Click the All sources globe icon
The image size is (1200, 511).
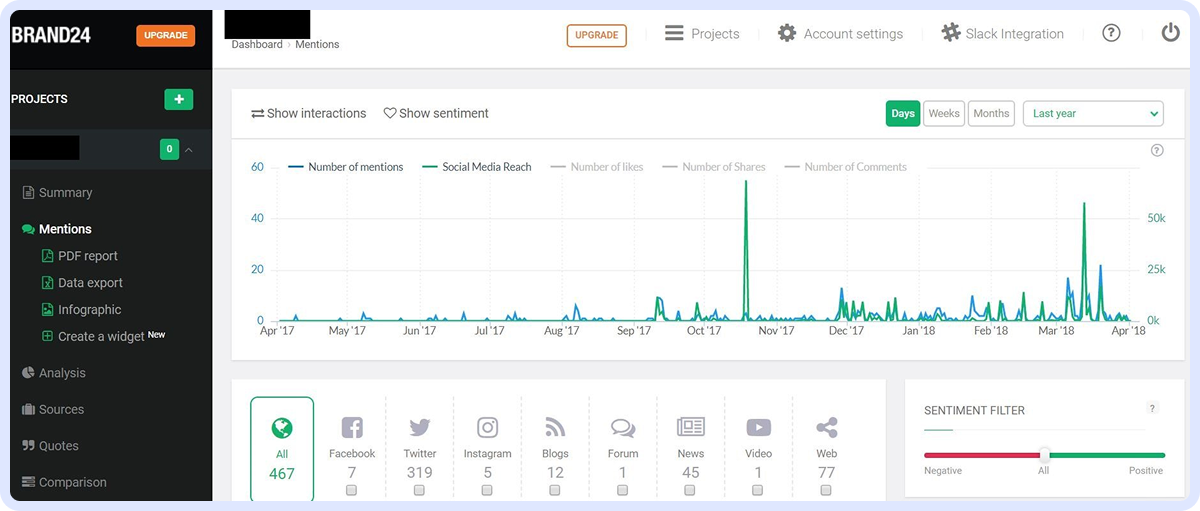tap(282, 428)
